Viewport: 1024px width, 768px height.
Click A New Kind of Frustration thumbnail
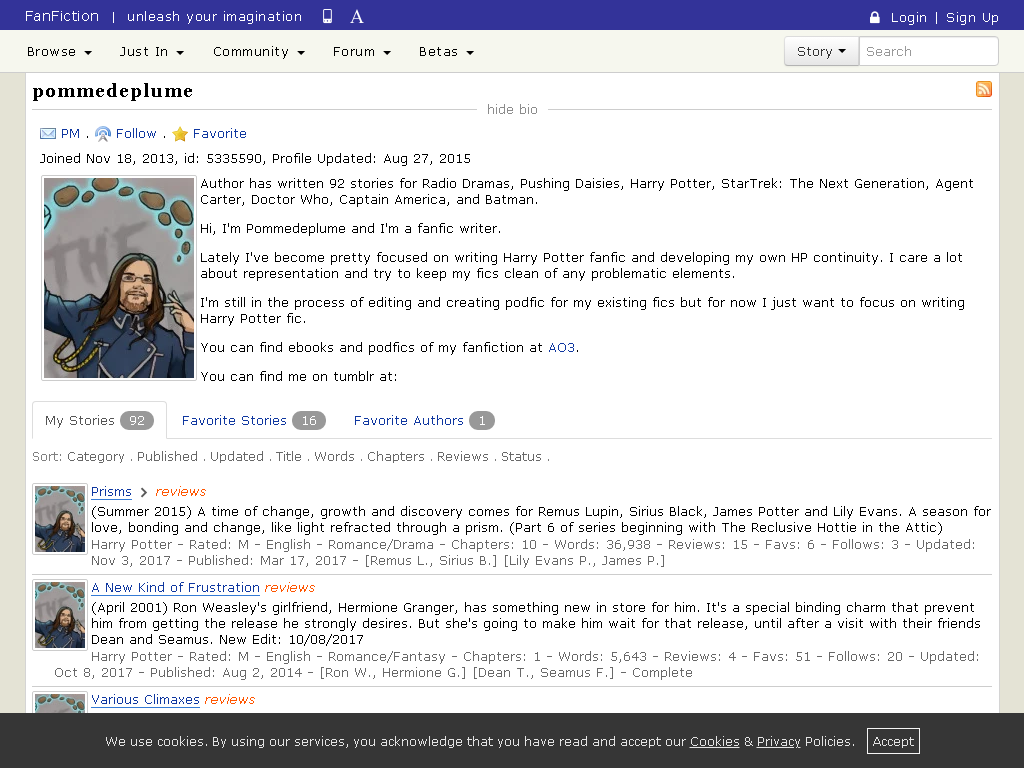tap(59, 615)
